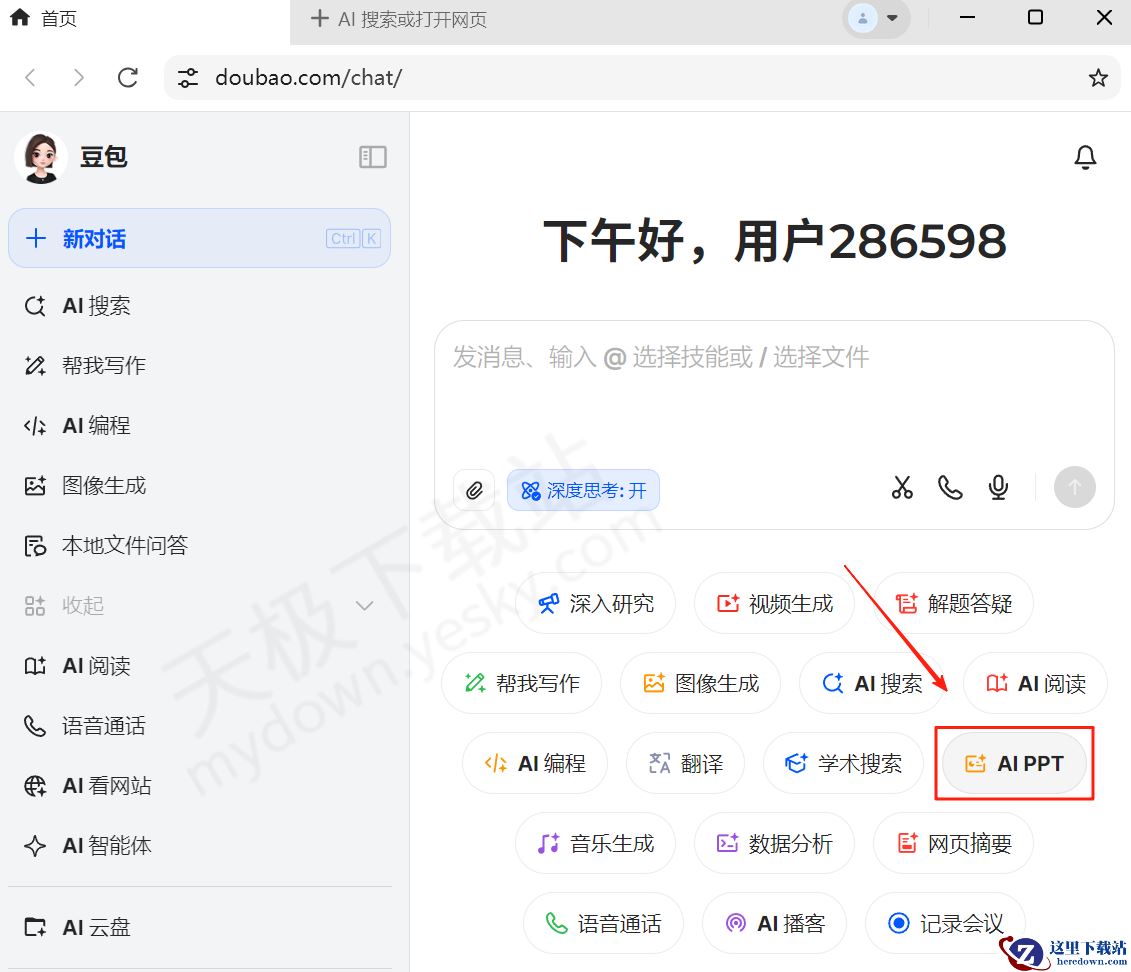Select the 数据分析 skill chip

775,843
